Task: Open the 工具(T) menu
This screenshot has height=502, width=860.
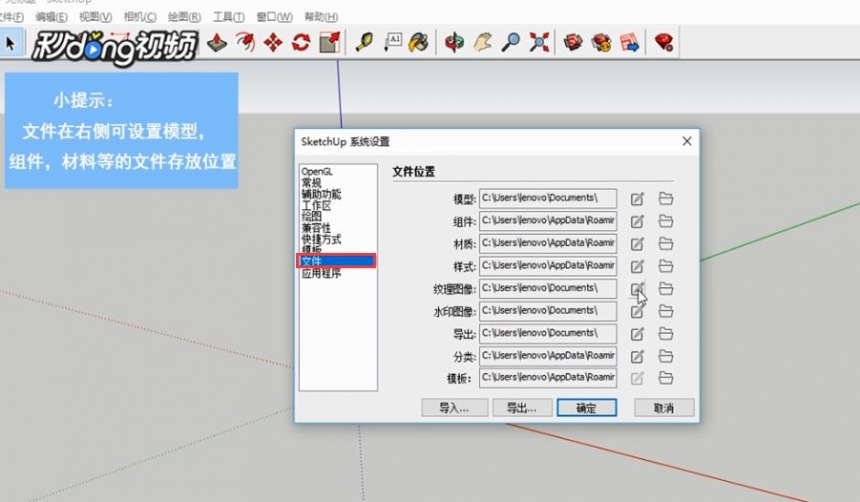Action: [x=229, y=17]
